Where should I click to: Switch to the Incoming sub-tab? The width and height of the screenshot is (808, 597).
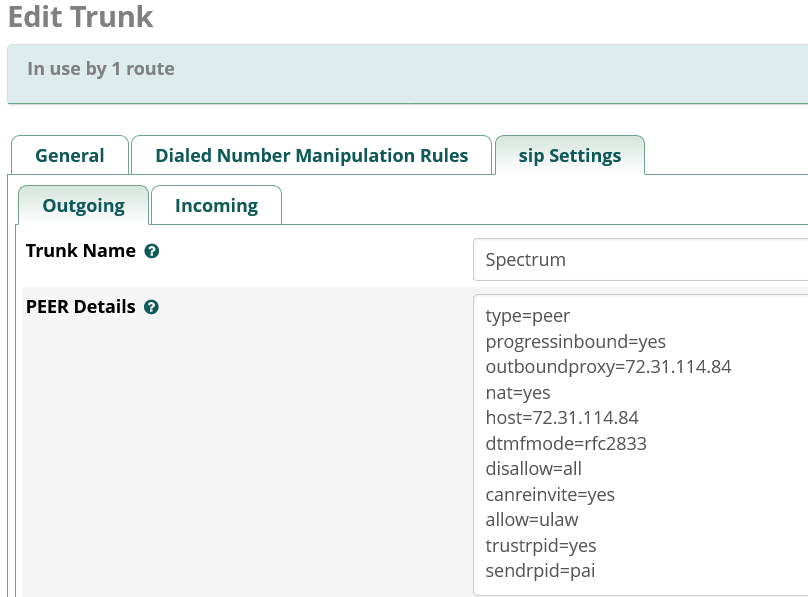click(x=216, y=205)
